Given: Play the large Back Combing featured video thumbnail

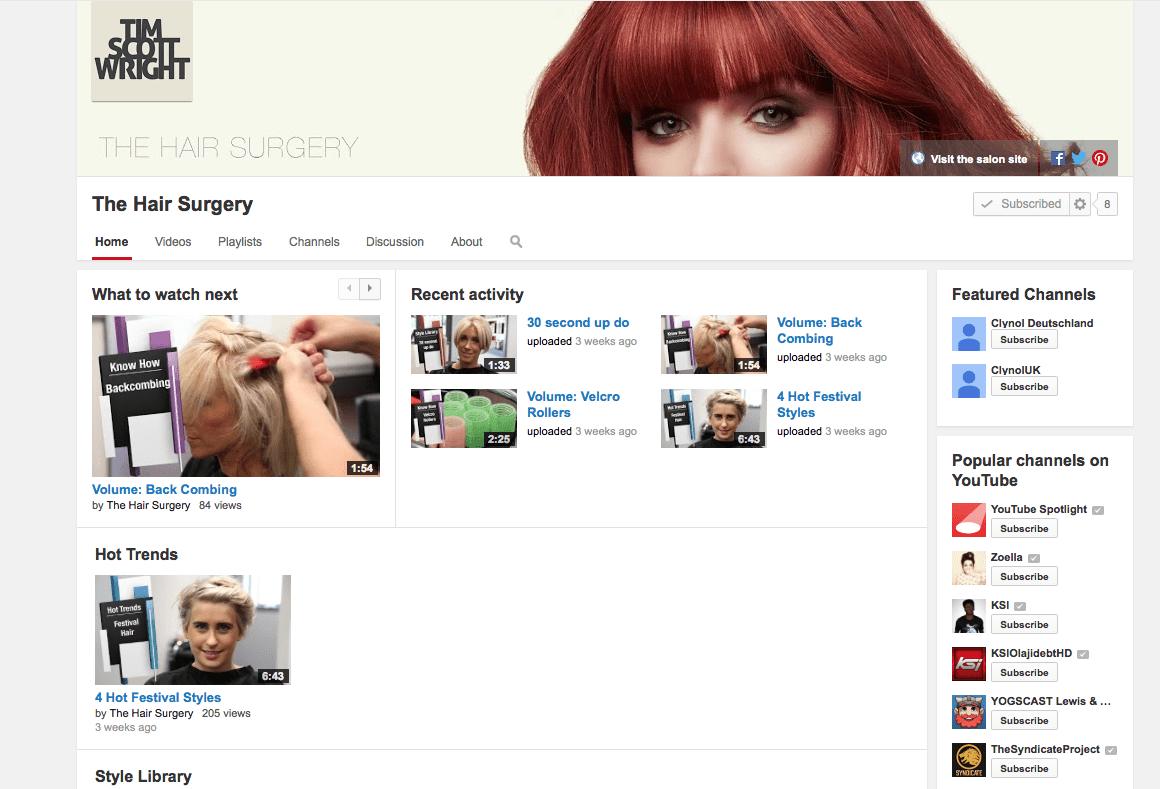Looking at the screenshot, I should pyautogui.click(x=236, y=396).
